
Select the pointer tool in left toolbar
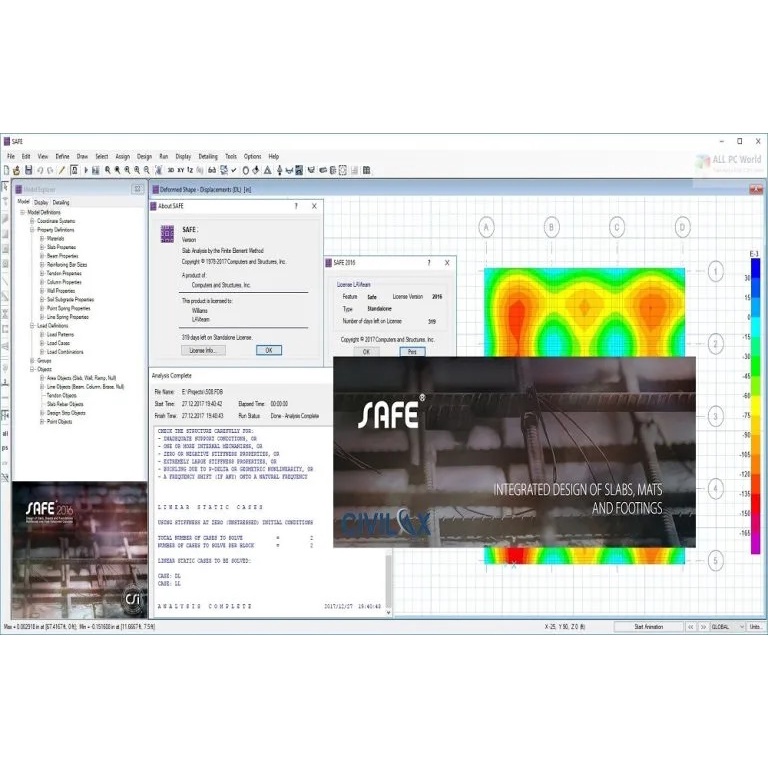point(5,187)
